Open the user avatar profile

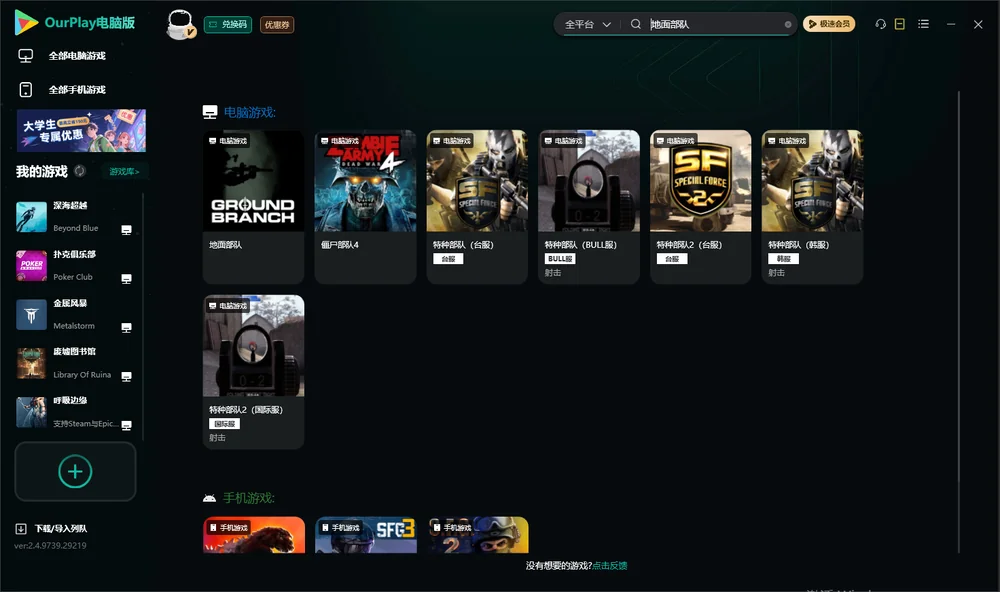(x=180, y=24)
